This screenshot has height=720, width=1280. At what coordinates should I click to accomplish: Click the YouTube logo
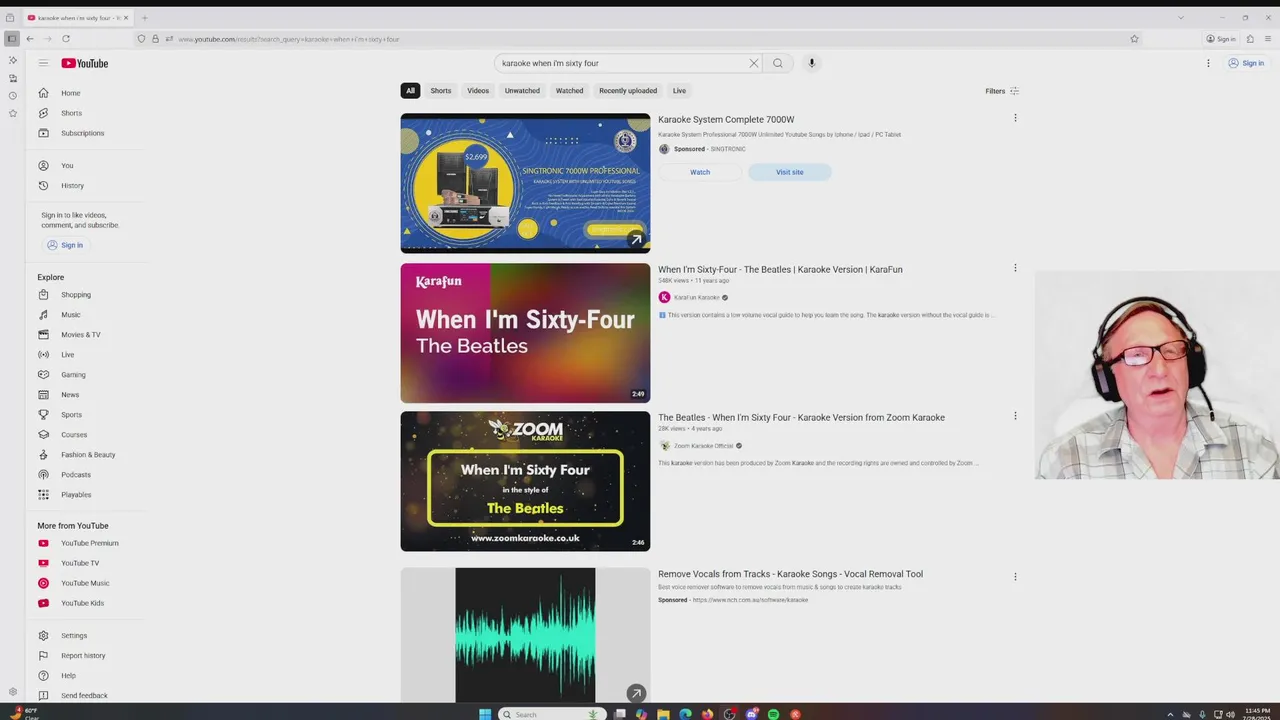coord(85,63)
